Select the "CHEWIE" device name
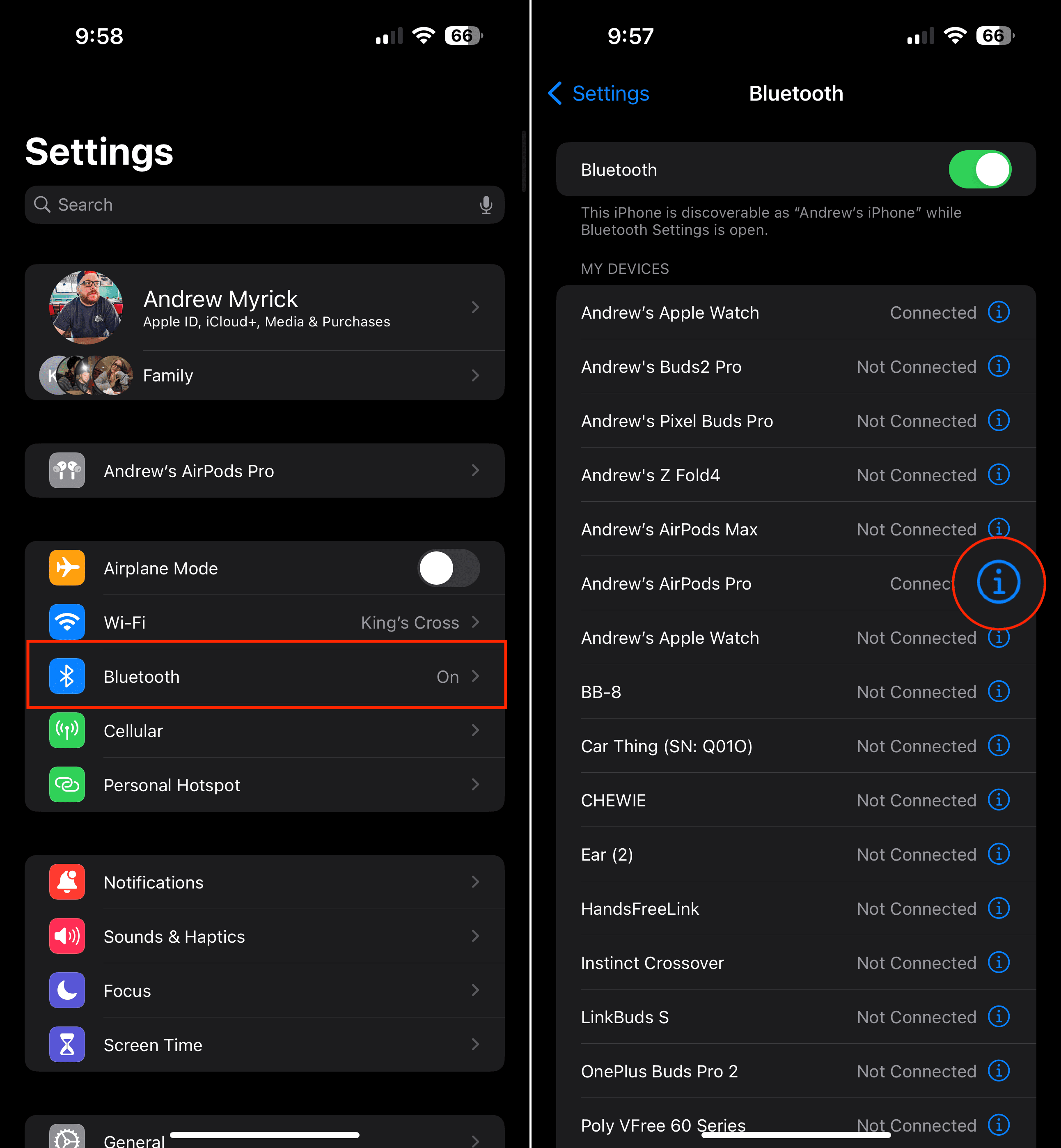The height and width of the screenshot is (1148, 1061). coord(613,800)
